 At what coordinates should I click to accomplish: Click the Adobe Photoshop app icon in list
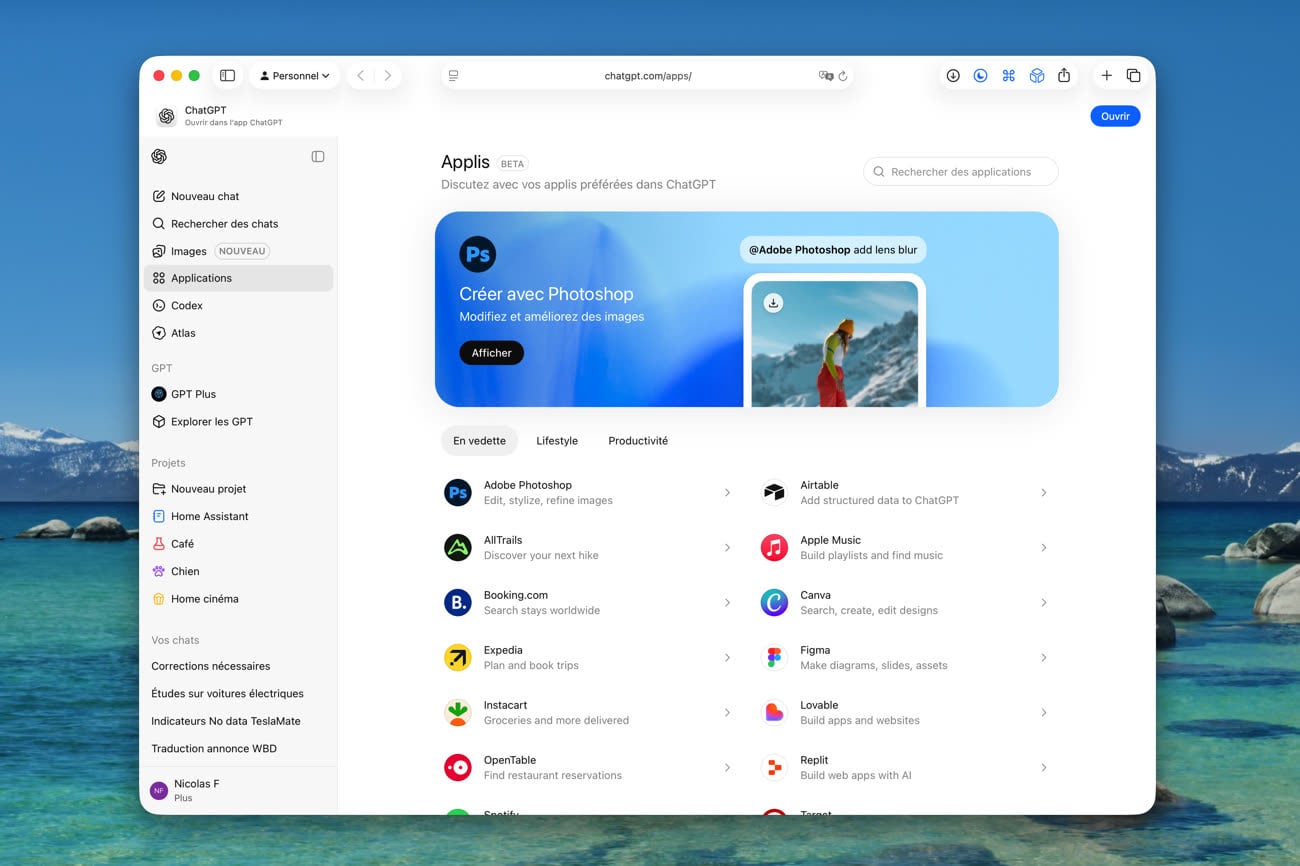tap(458, 492)
